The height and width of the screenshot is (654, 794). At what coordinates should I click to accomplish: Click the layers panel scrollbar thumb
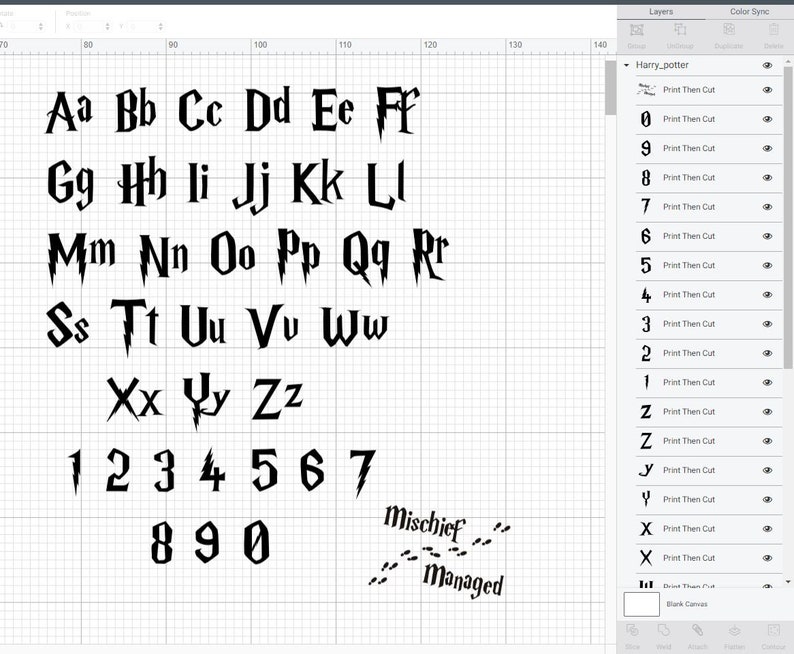point(788,218)
